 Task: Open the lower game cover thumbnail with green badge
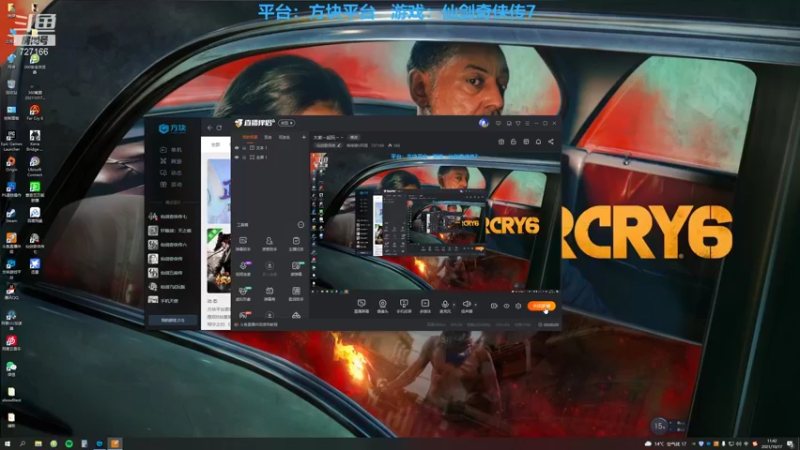tap(219, 260)
